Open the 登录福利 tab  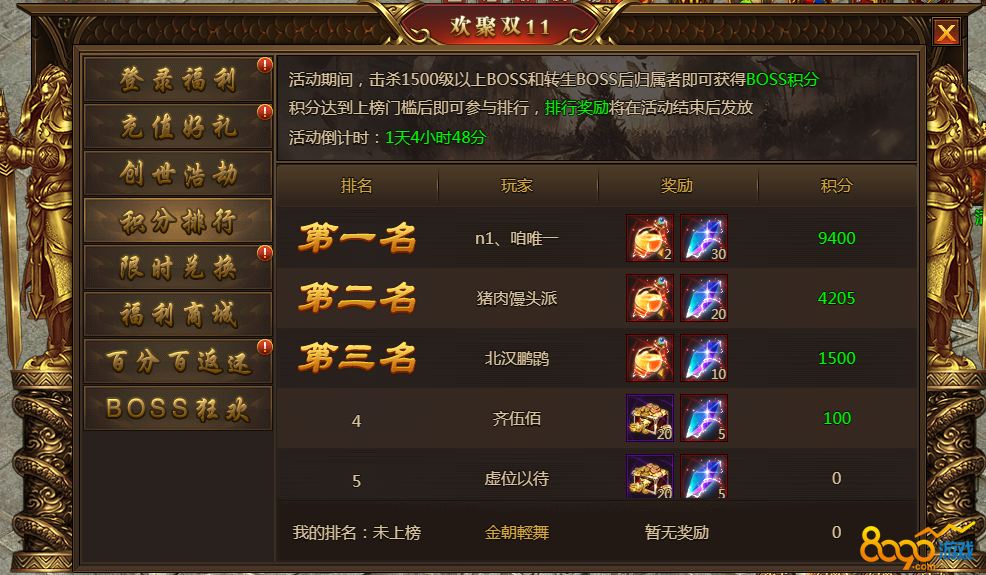click(178, 79)
